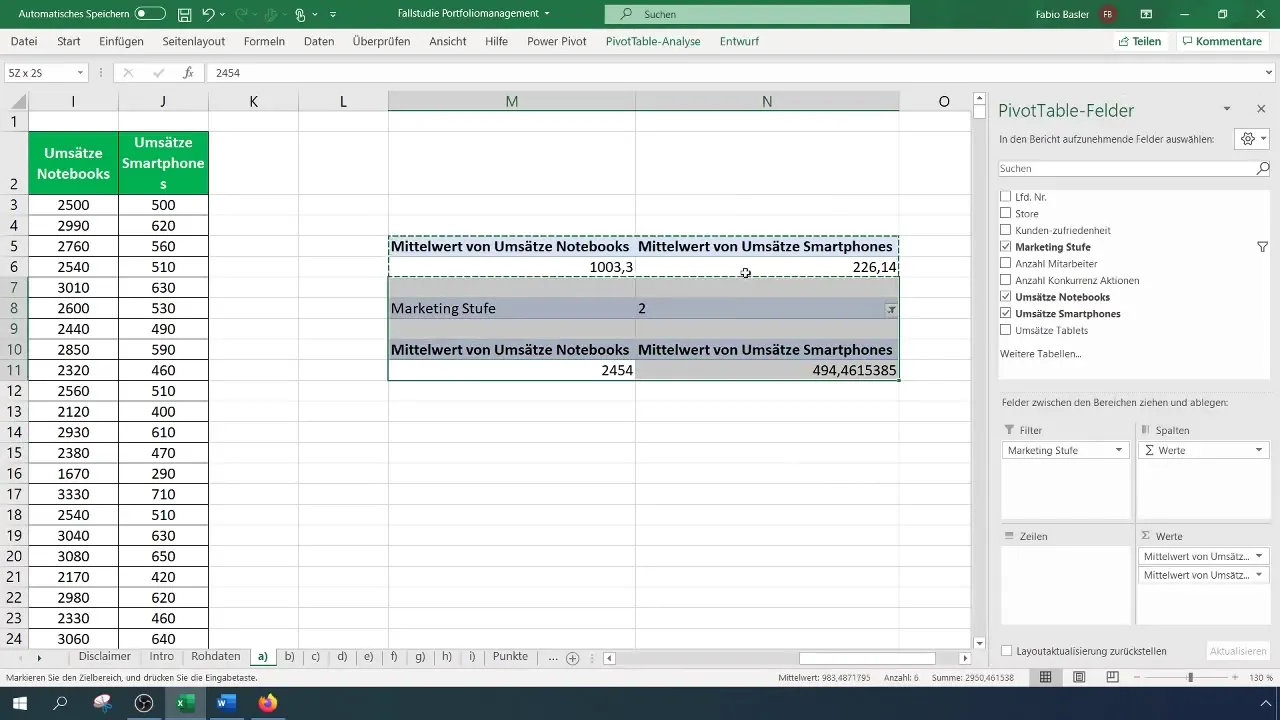Check the Anzahl Mitarbeiter field checkbox
Image resolution: width=1280 pixels, height=720 pixels.
1006,264
